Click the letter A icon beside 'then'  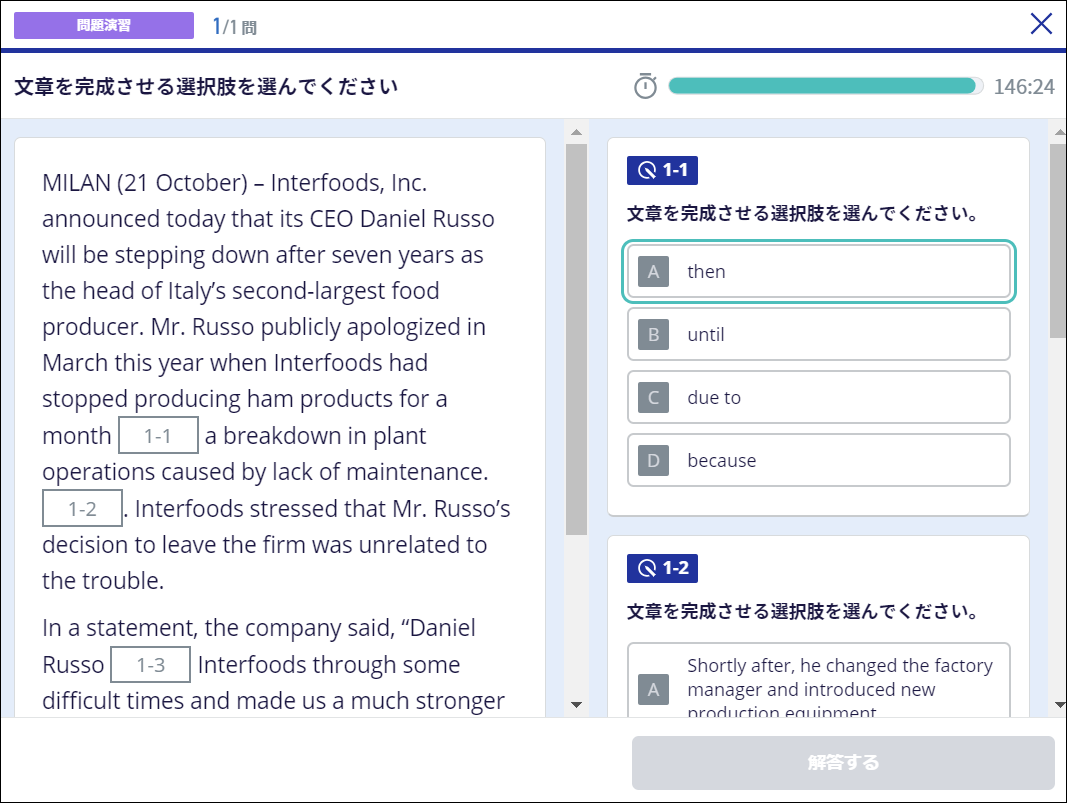pos(653,272)
